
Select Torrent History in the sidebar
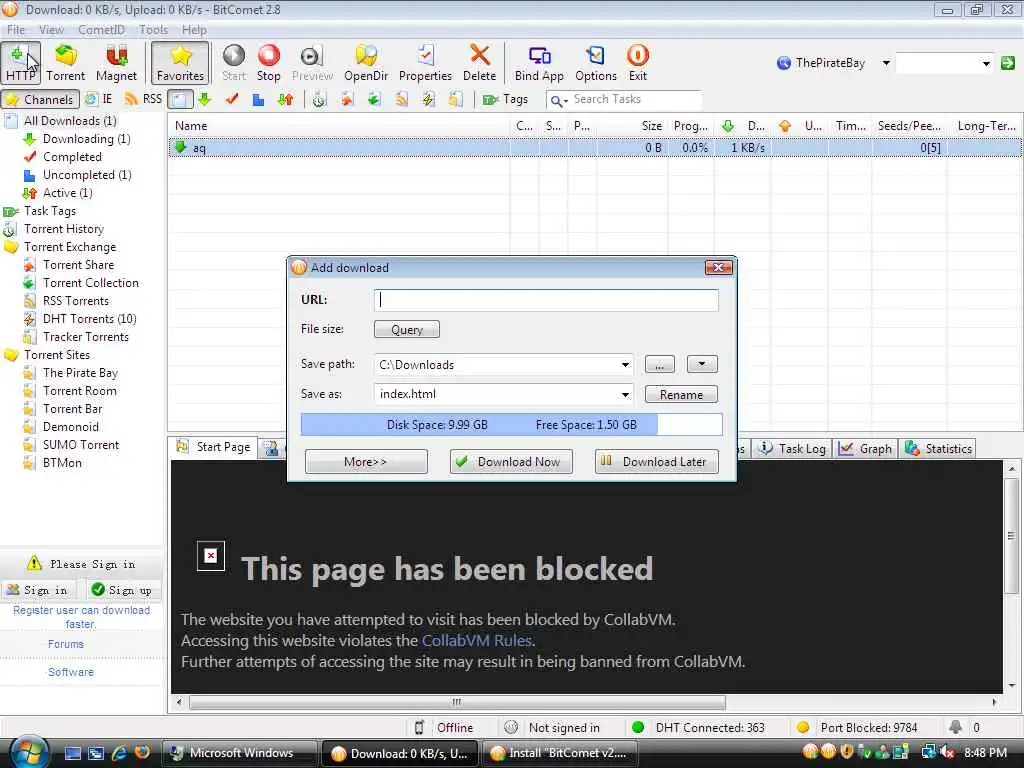tap(63, 229)
